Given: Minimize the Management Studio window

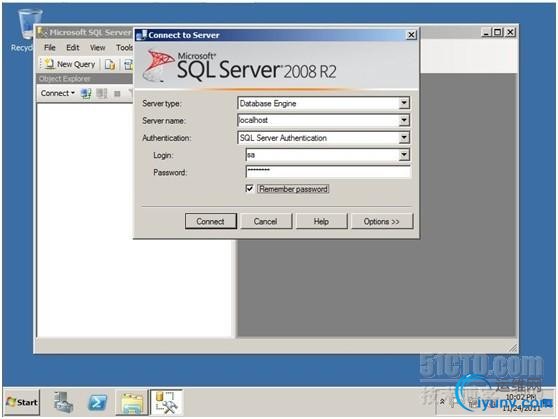Looking at the screenshot, I should tap(487, 32).
